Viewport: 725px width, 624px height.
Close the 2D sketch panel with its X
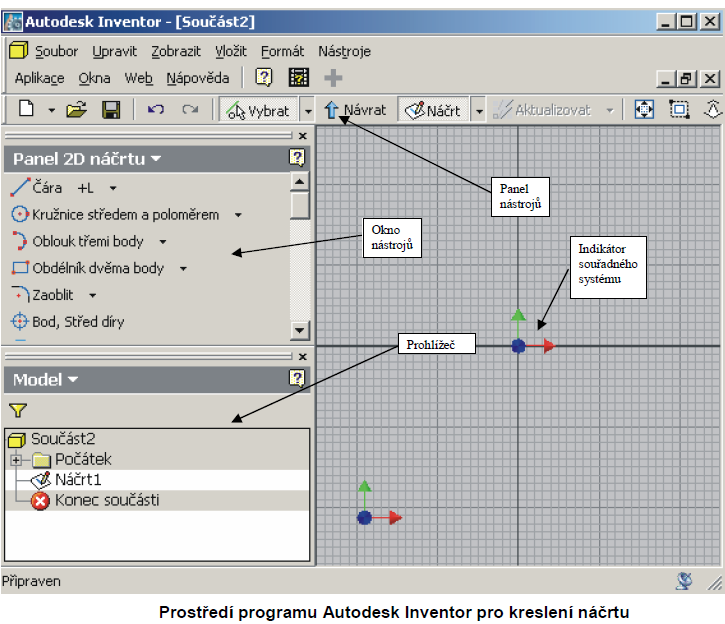pyautogui.click(x=303, y=136)
